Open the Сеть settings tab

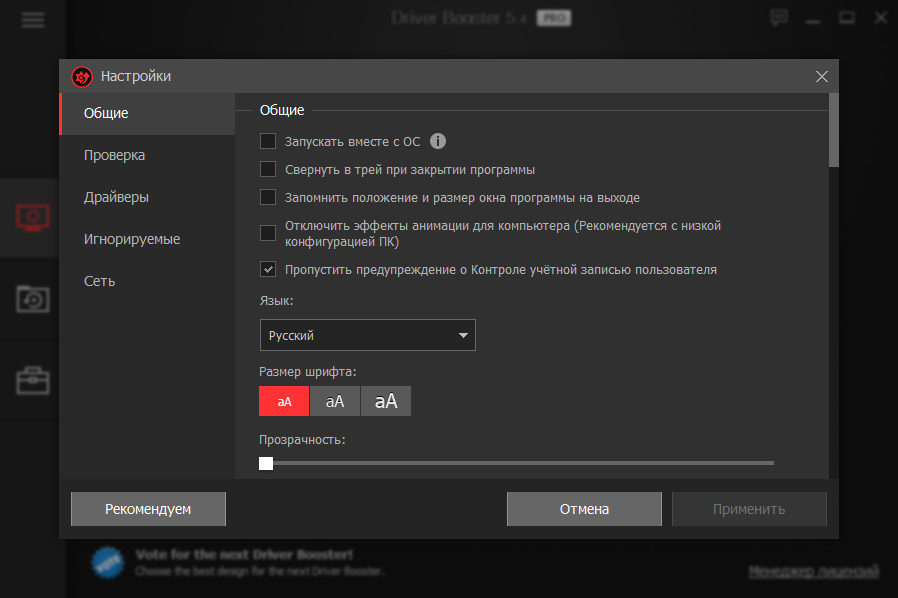coord(147,281)
